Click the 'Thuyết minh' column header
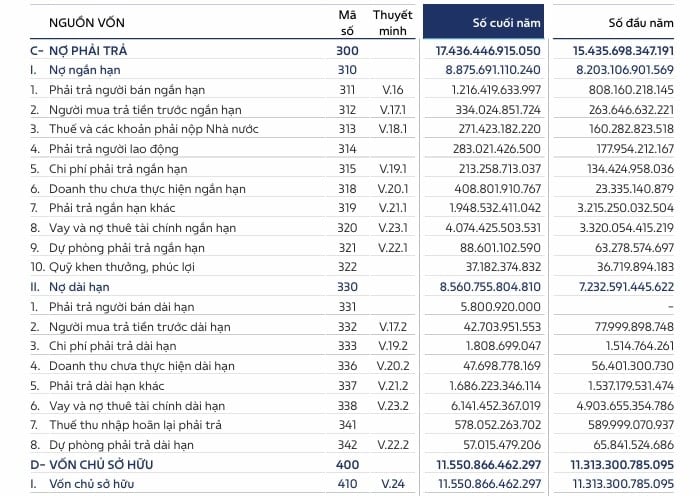Image resolution: width=700 pixels, height=496 pixels. pos(392,22)
